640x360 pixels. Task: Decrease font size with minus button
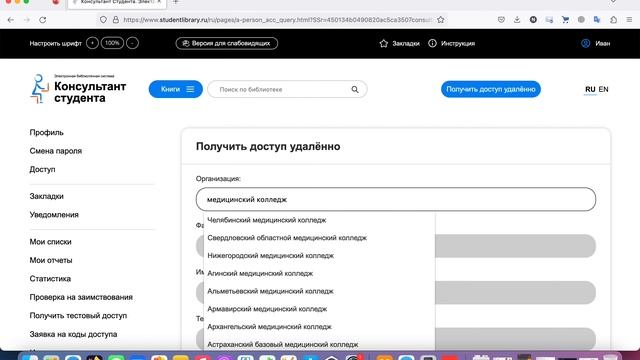click(x=132, y=43)
